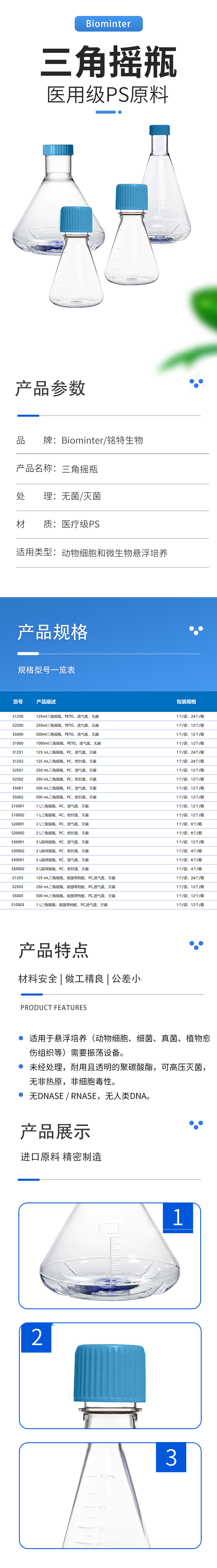This screenshot has height=1568, width=217.
Task: Select the 货号 column header
Action: [x=18, y=702]
